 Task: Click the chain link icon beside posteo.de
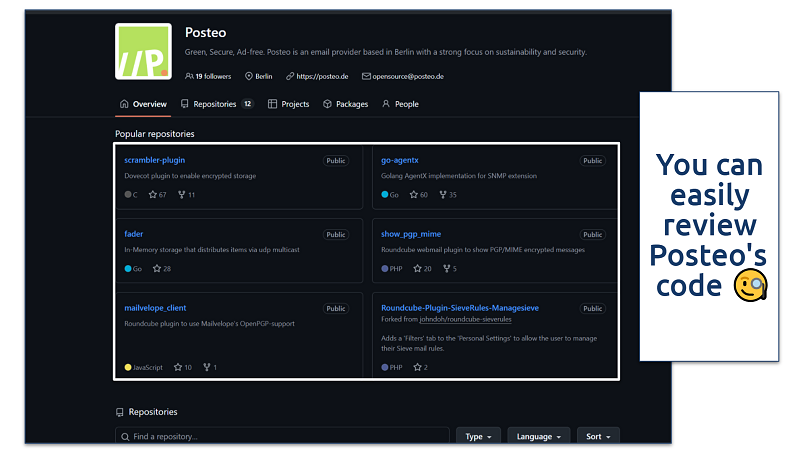pyautogui.click(x=290, y=76)
